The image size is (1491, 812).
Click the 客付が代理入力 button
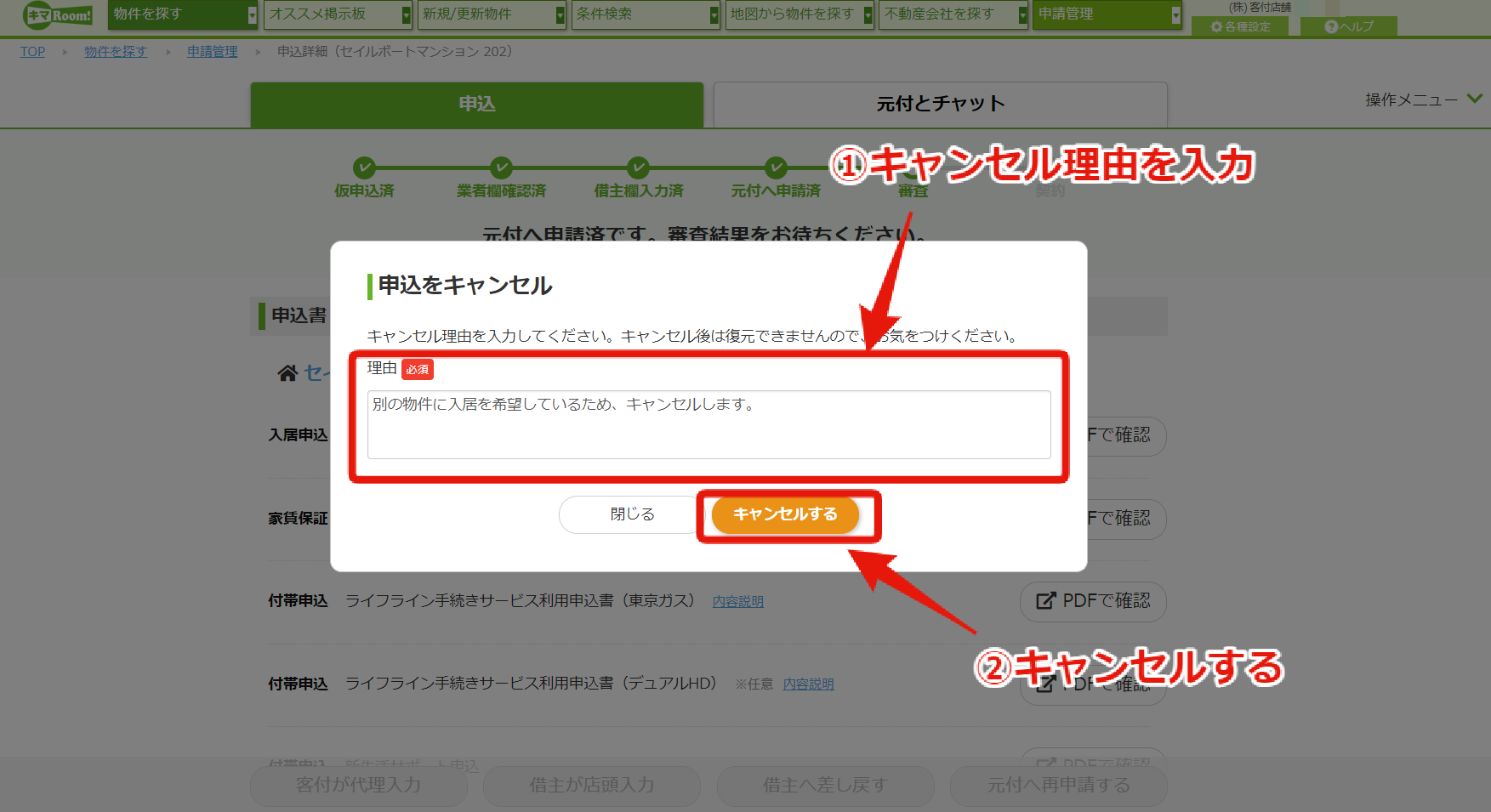(359, 786)
